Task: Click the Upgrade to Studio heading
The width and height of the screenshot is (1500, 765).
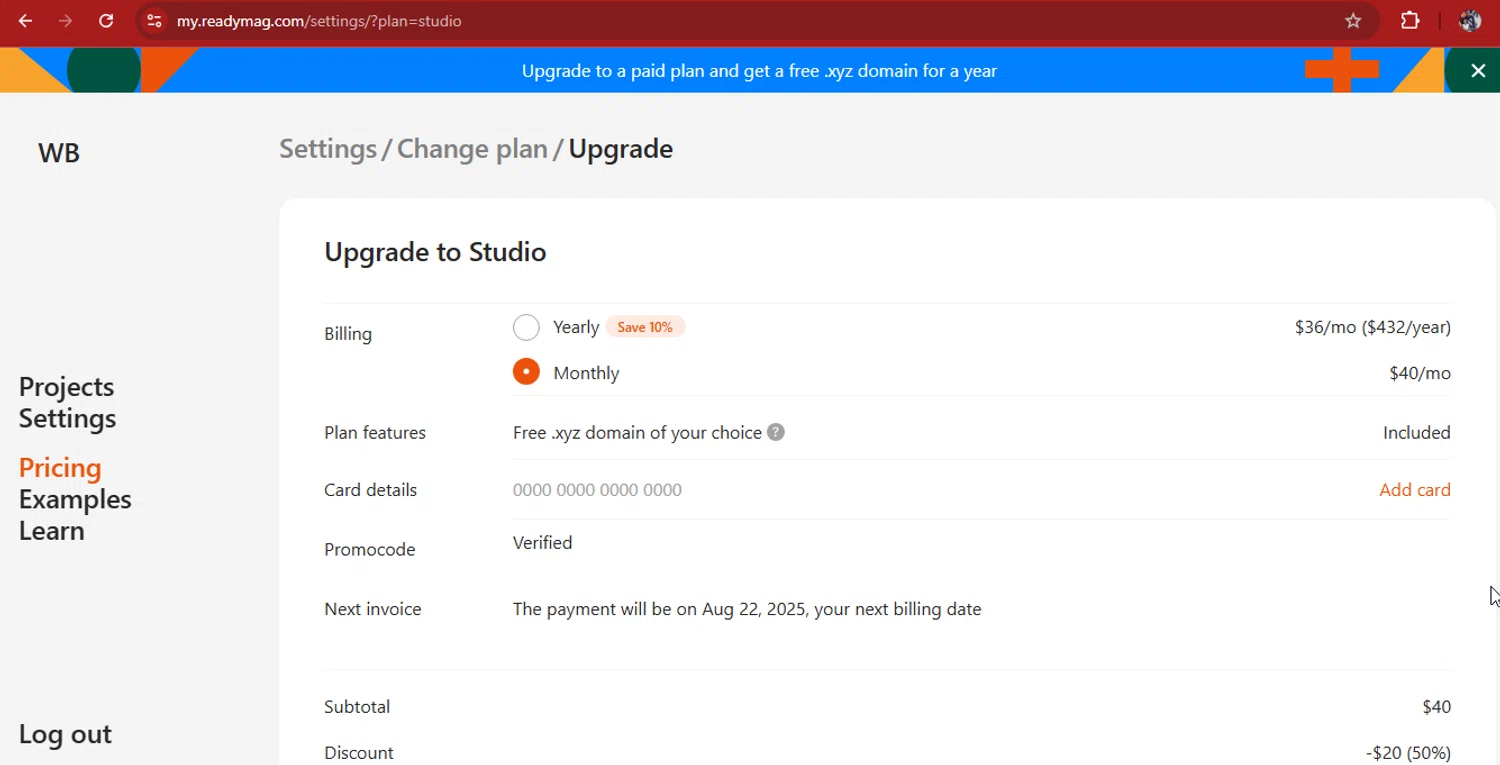Action: coord(435,252)
